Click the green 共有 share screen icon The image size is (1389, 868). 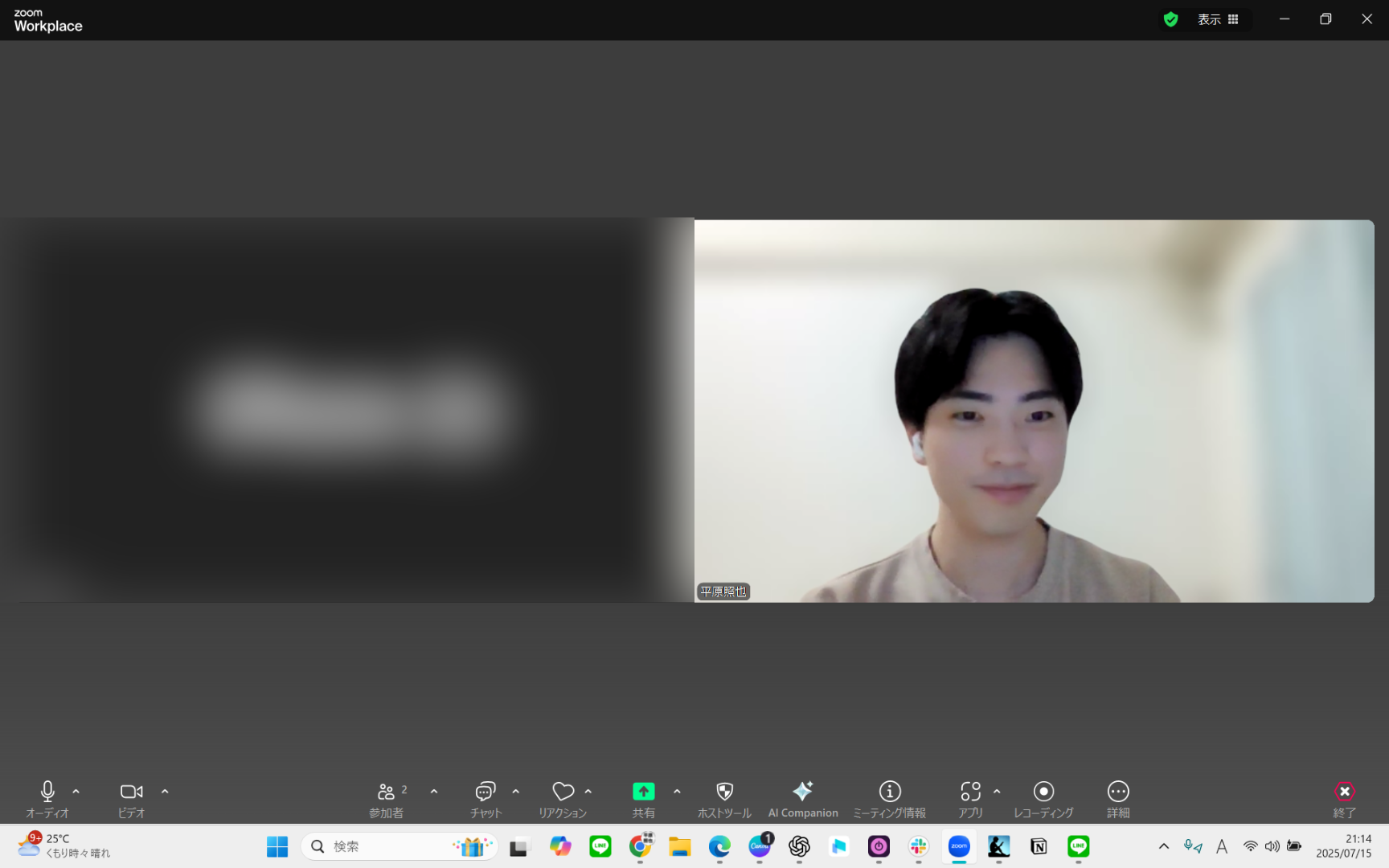coord(644,792)
